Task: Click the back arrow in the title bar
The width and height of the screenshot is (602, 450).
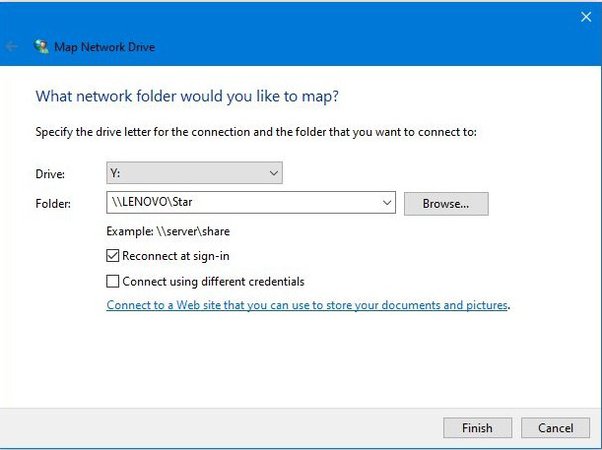Action: [12, 46]
